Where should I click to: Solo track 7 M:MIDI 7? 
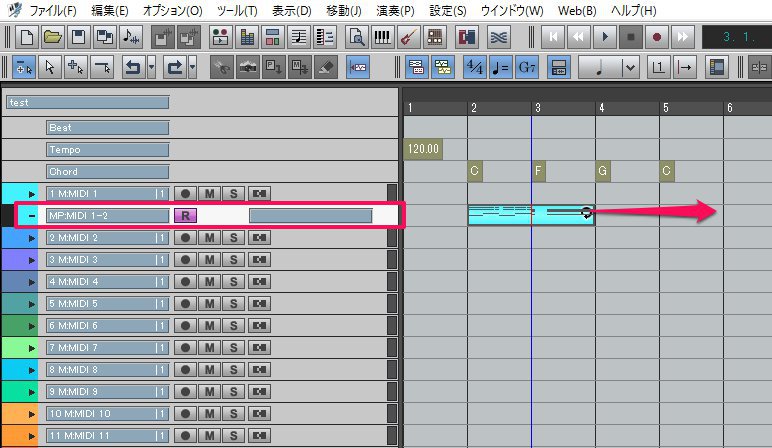pyautogui.click(x=234, y=348)
